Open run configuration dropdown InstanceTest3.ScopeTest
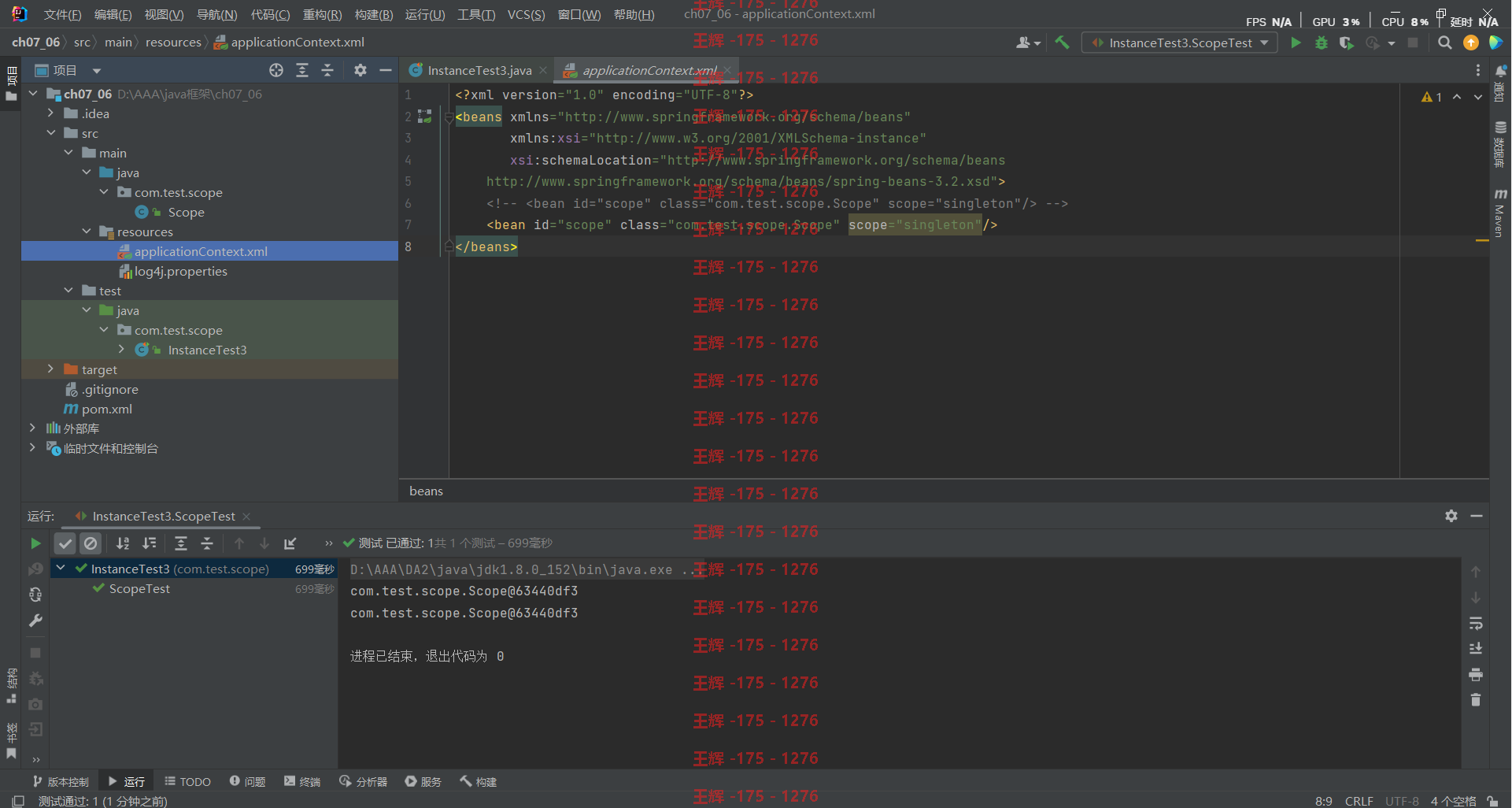This screenshot has height=808, width=1512. click(x=1180, y=43)
